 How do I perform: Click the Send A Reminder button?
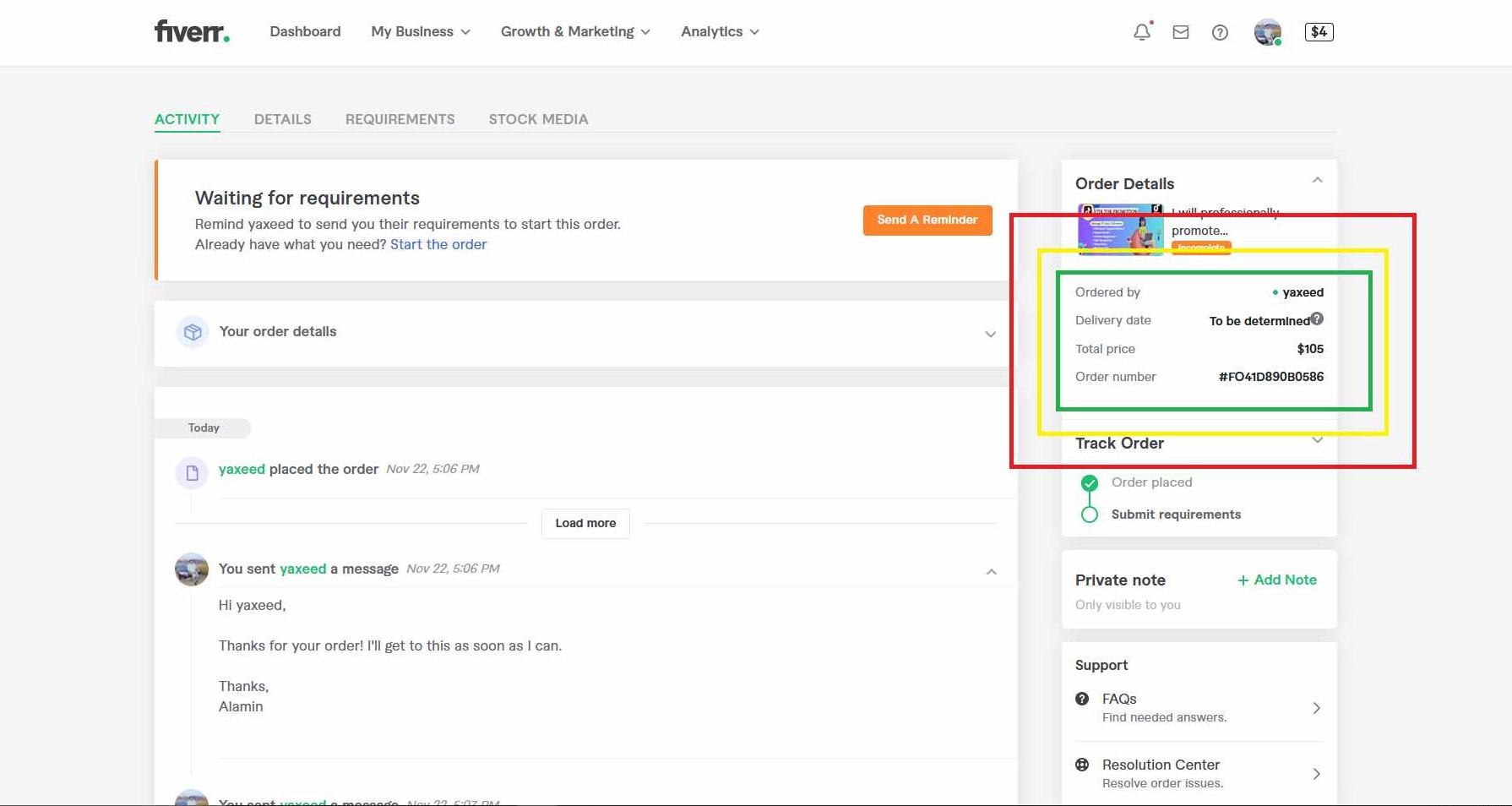pyautogui.click(x=927, y=220)
